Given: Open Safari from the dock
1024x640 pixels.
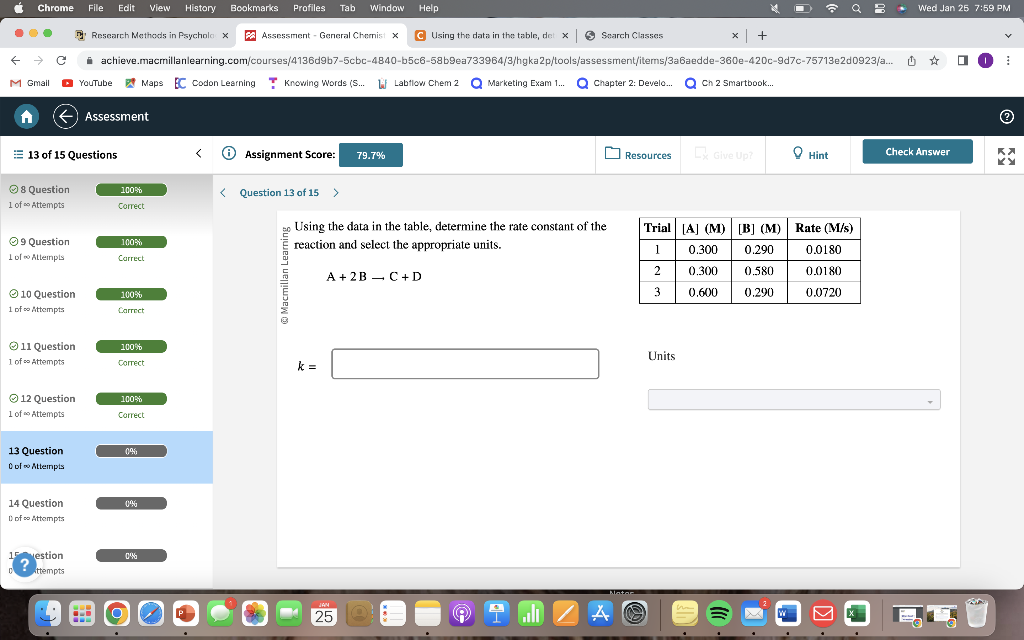Looking at the screenshot, I should point(151,613).
